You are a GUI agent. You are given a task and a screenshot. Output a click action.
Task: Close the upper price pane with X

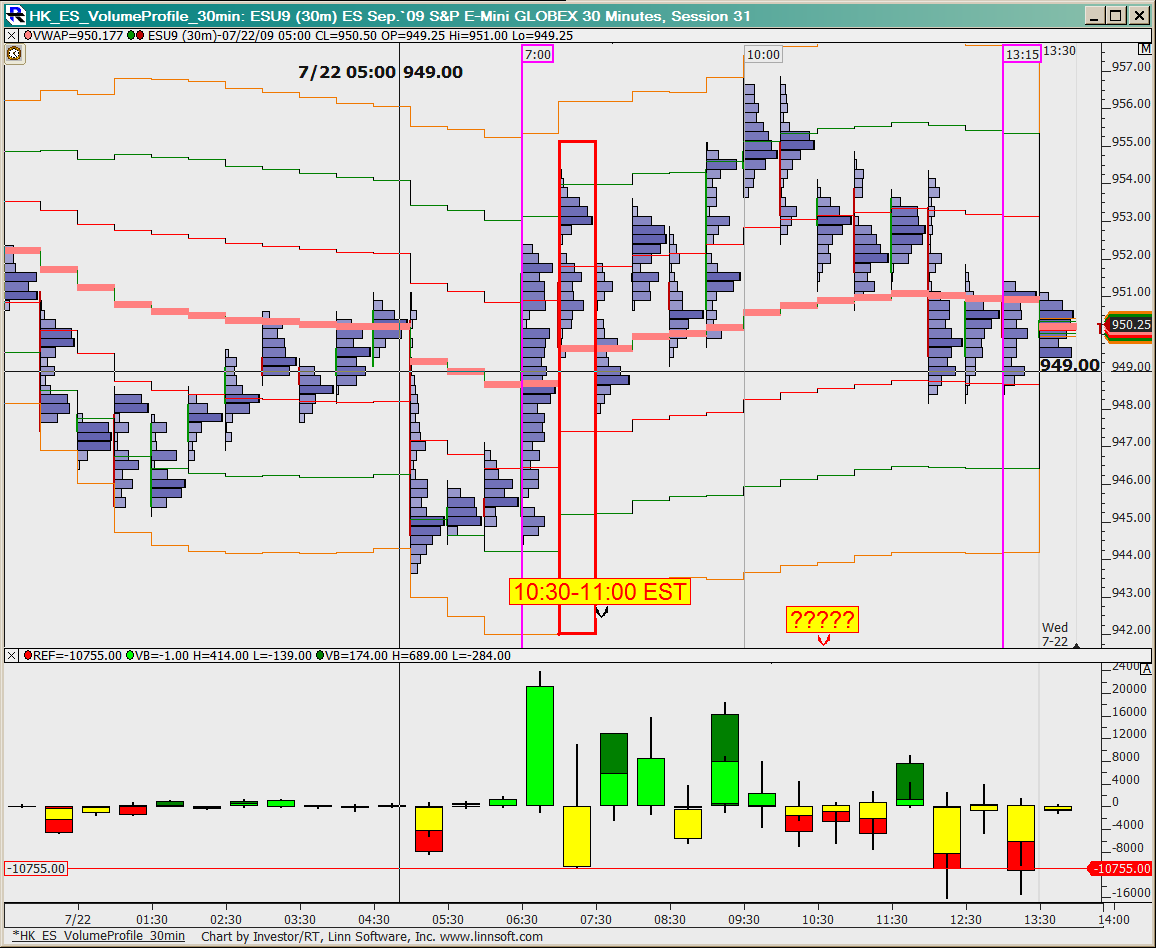tap(11, 35)
